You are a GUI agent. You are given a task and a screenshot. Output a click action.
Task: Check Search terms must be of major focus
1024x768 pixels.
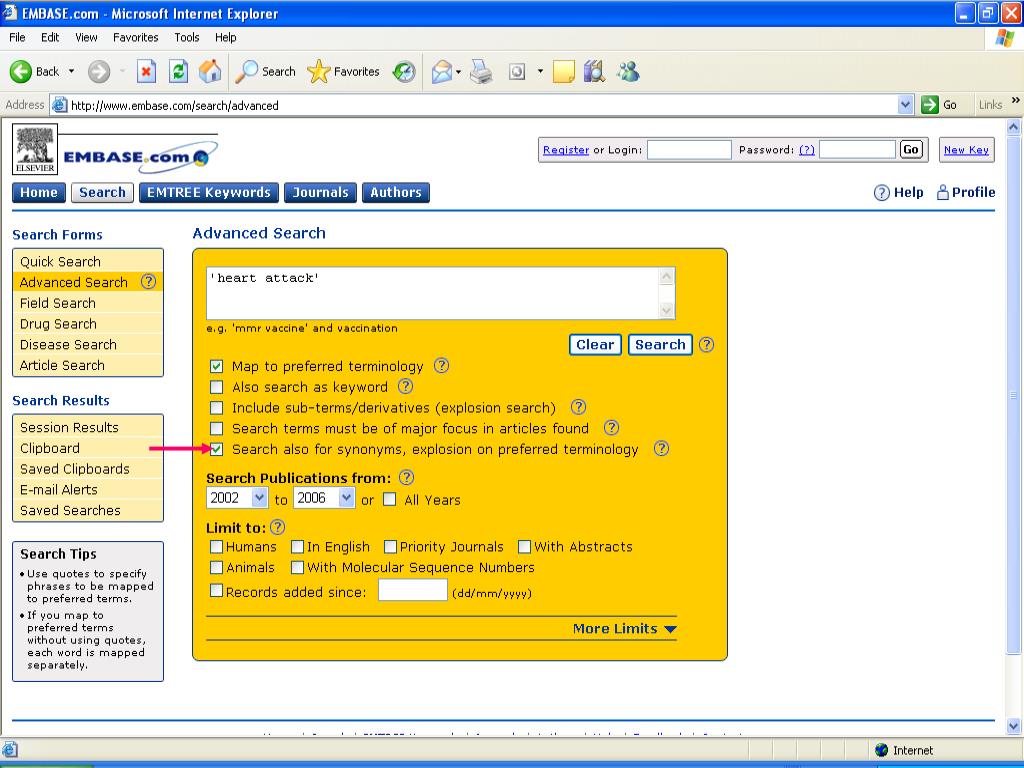[x=216, y=429]
